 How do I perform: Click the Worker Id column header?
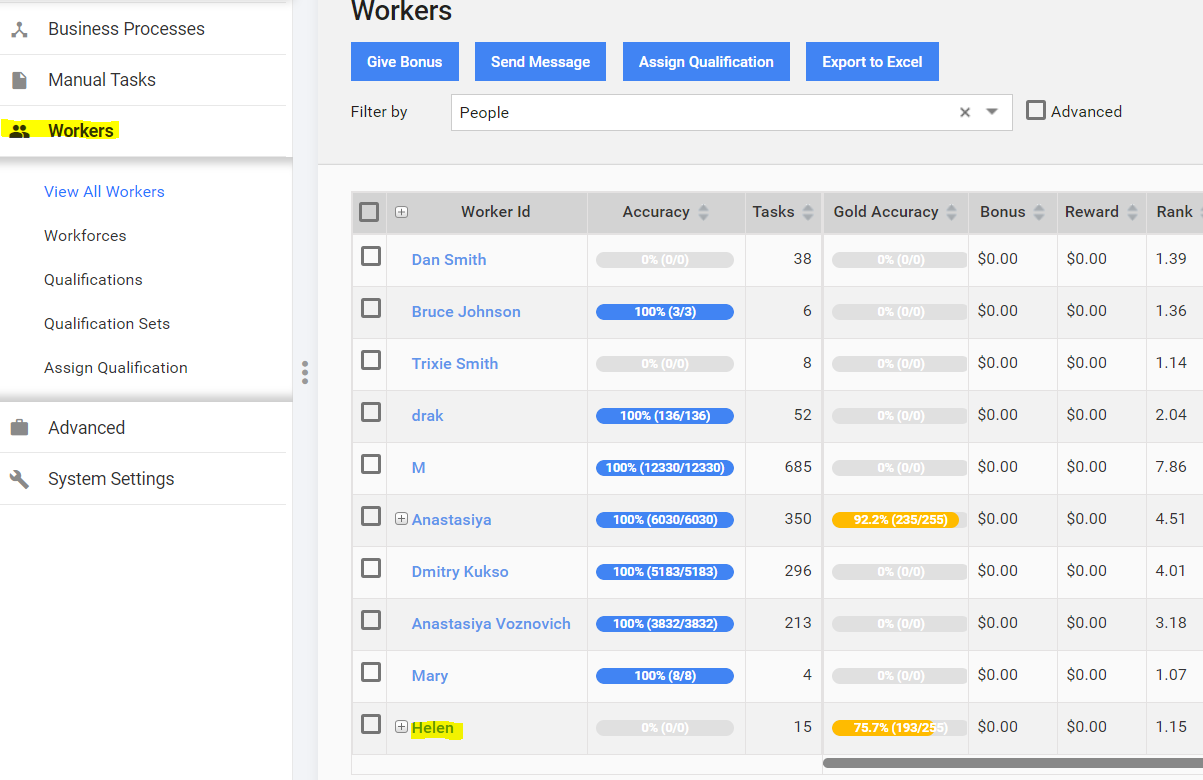click(x=495, y=212)
